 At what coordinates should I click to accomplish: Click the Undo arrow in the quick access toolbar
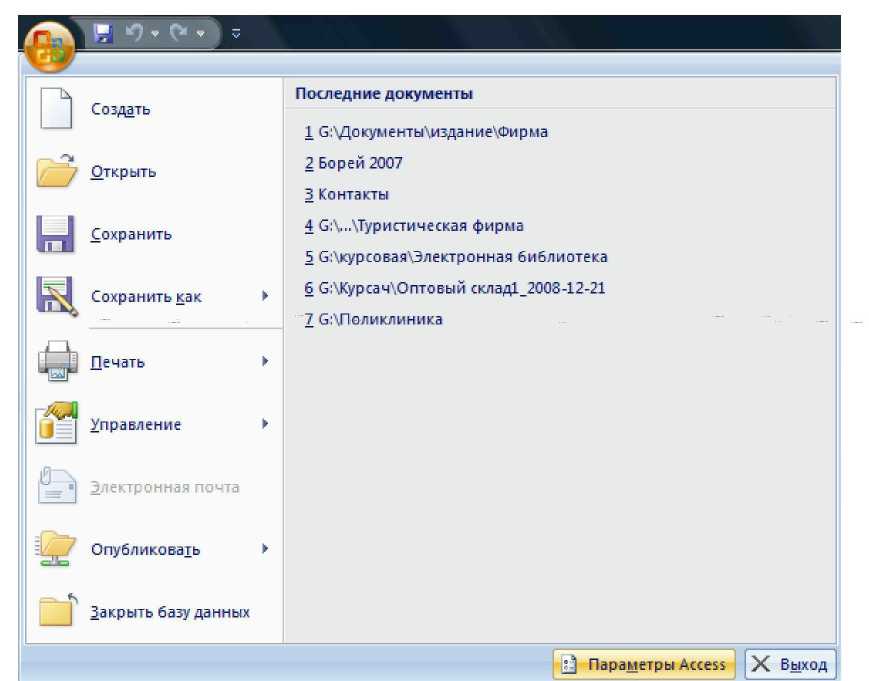[134, 33]
